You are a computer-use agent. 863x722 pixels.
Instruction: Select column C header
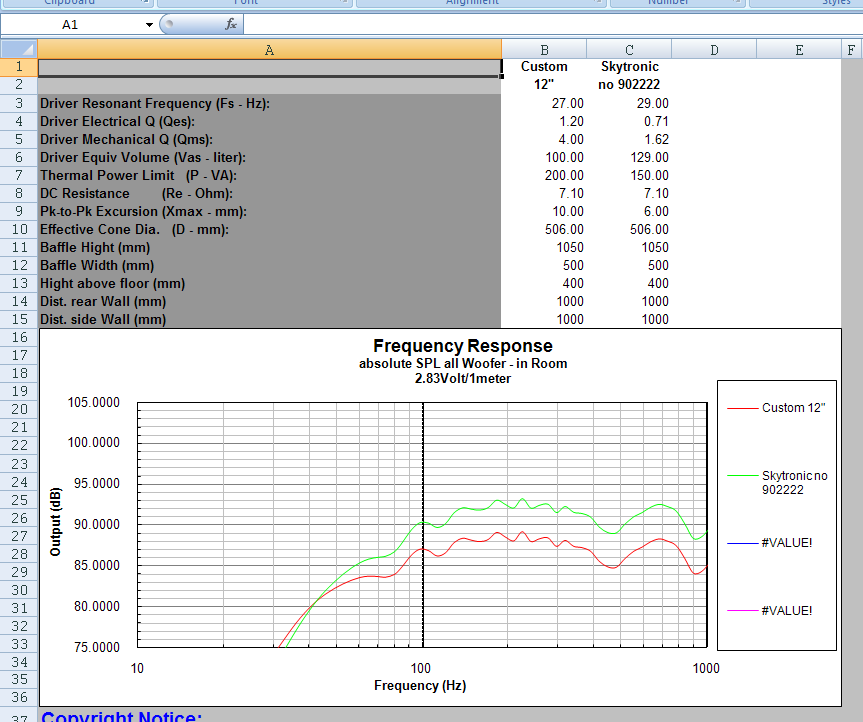coord(629,50)
